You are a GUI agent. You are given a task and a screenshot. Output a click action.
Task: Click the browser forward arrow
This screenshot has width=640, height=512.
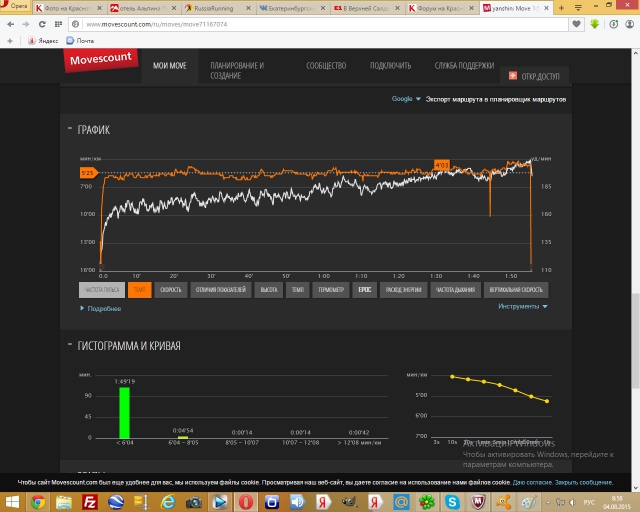click(26, 24)
